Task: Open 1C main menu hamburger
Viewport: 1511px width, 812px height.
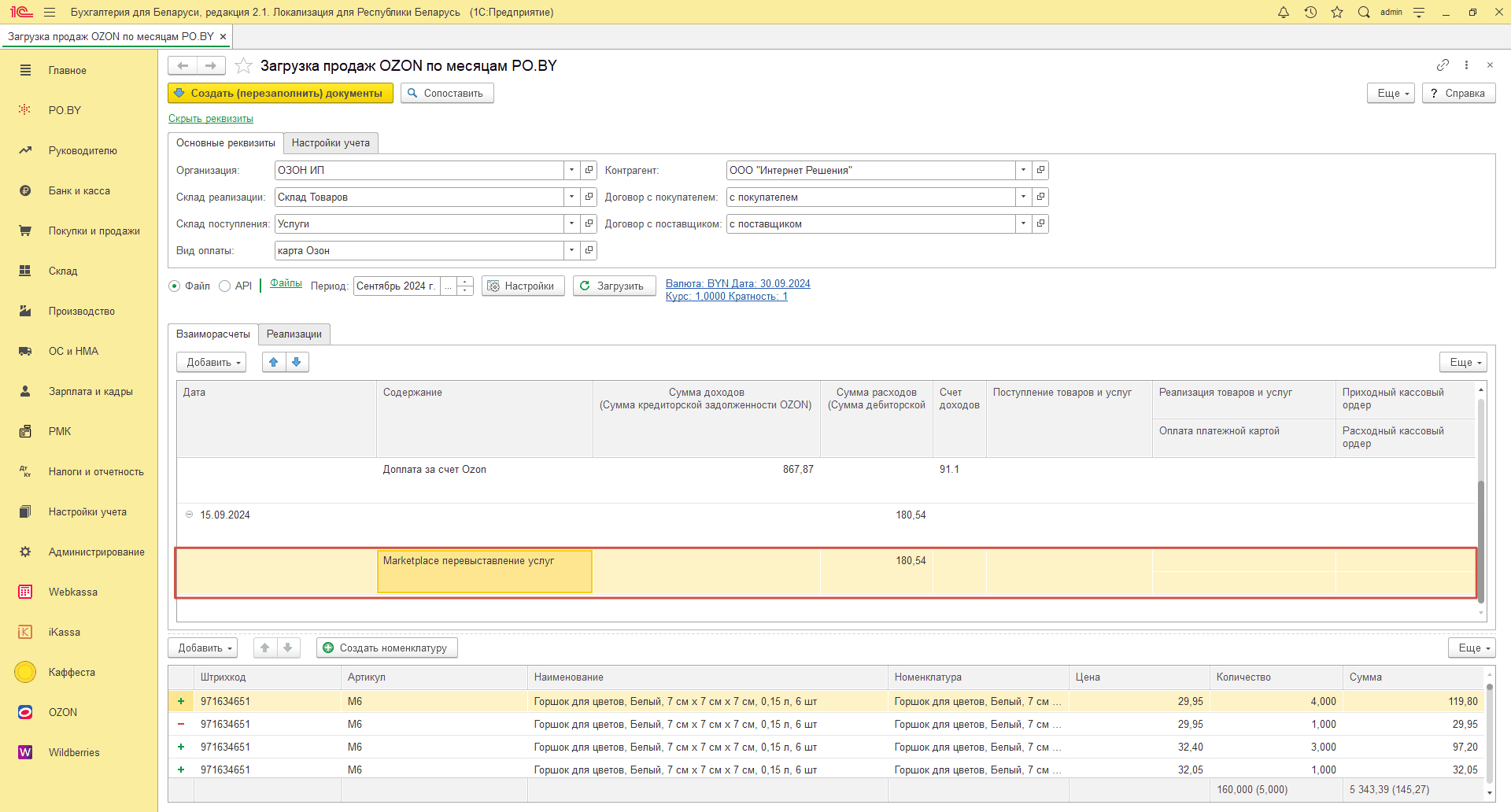Action: tap(50, 12)
